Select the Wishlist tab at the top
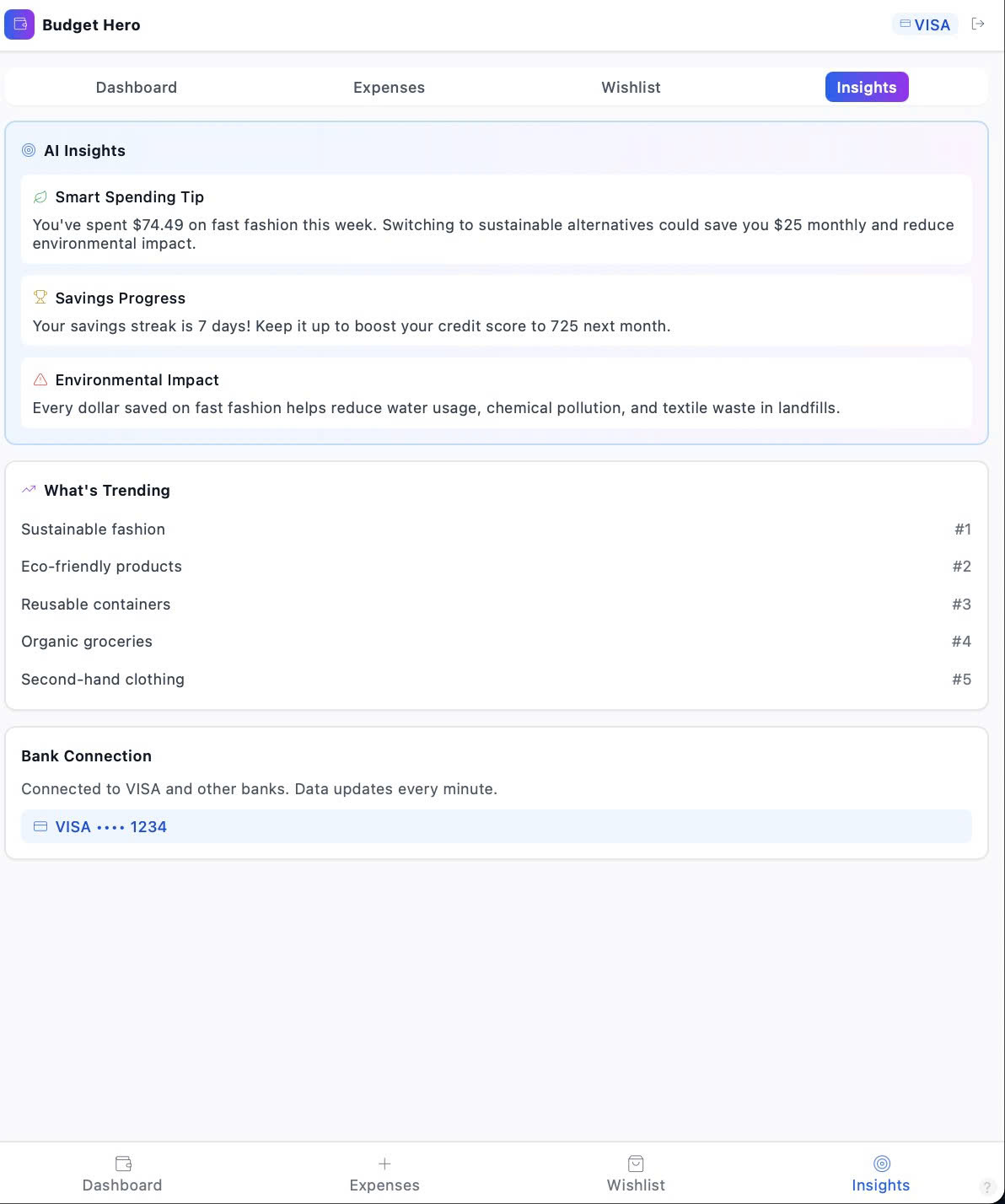1005x1204 pixels. 631,87
